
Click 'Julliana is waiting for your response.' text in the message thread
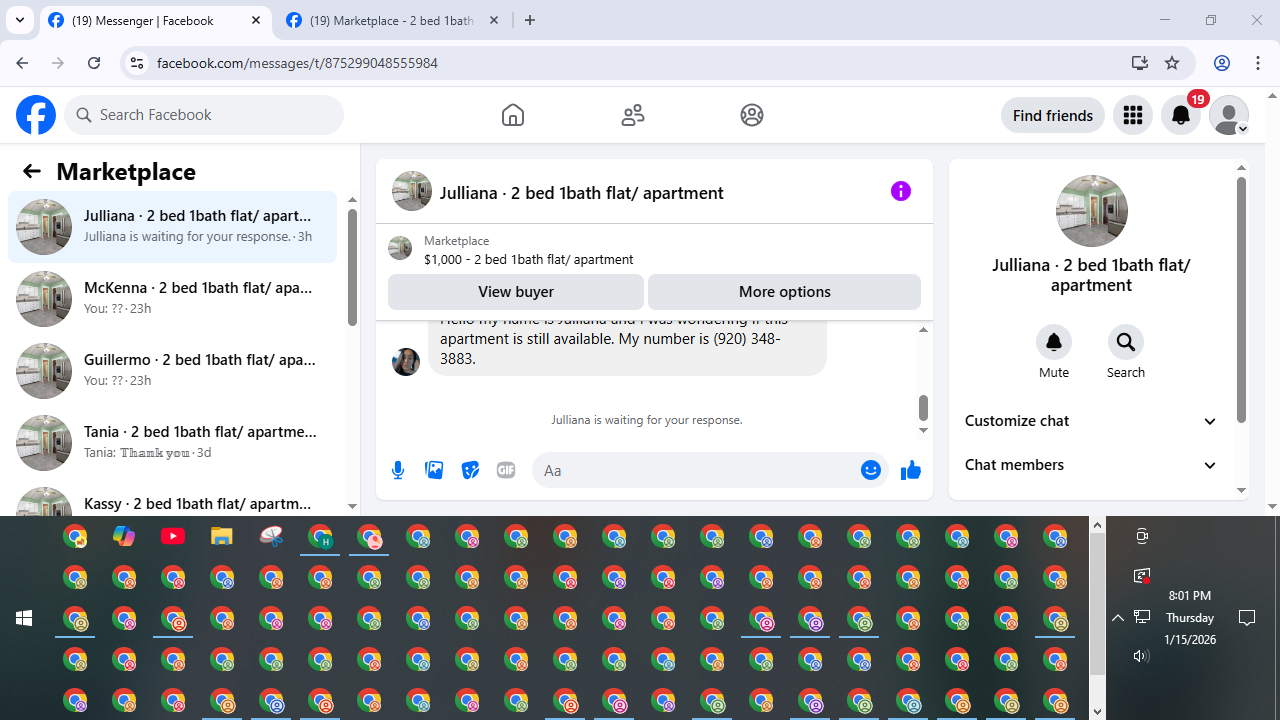(647, 420)
